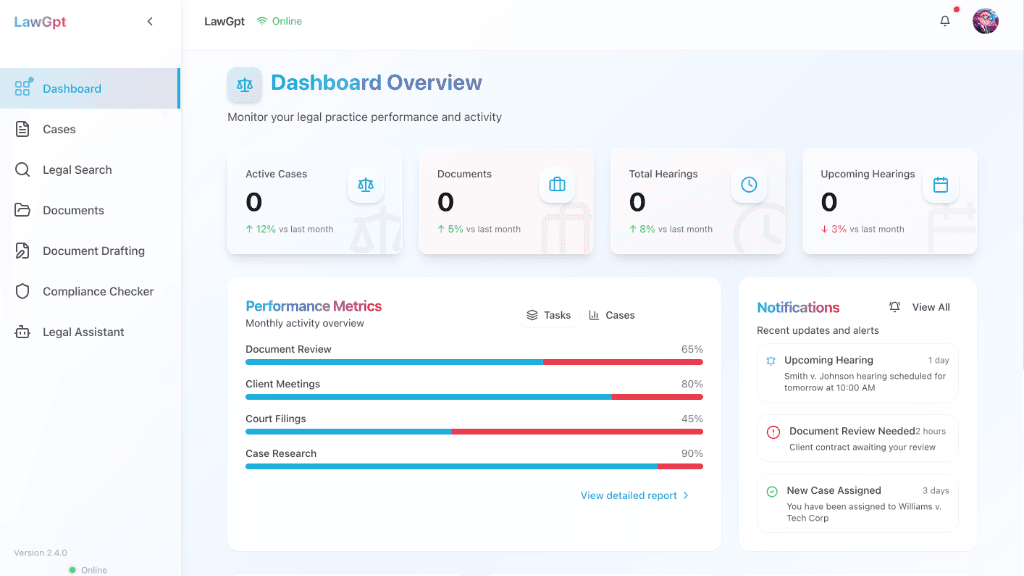
Task: Collapse the sidebar with the chevron arrow
Action: (150, 22)
